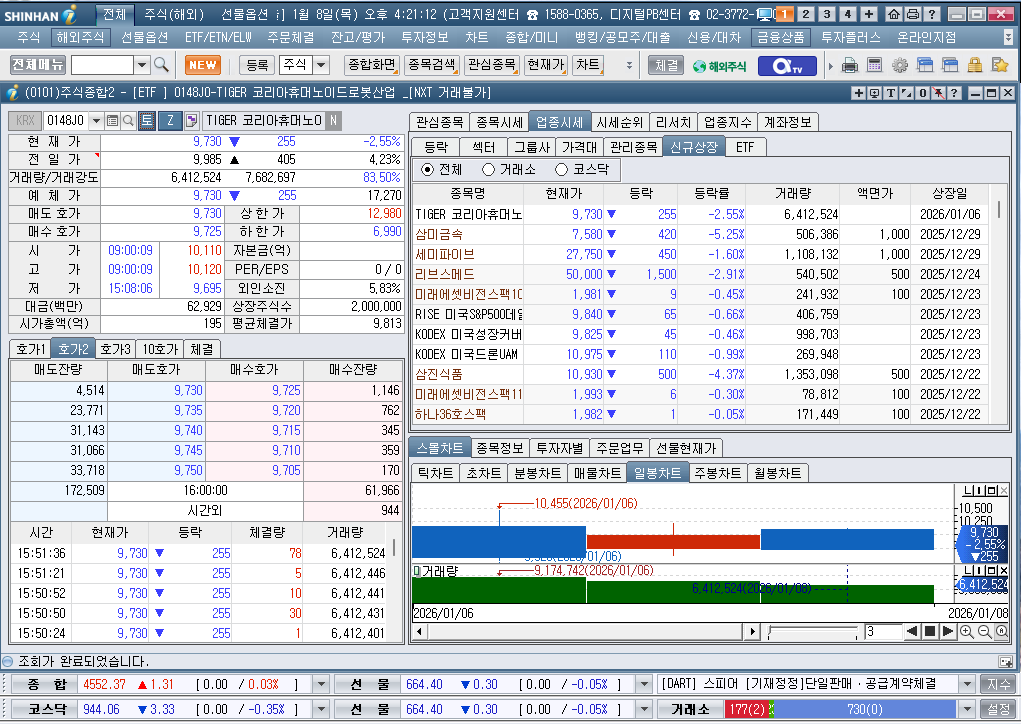Switch to virtual screen 4
1021x724 pixels.
(x=848, y=14)
